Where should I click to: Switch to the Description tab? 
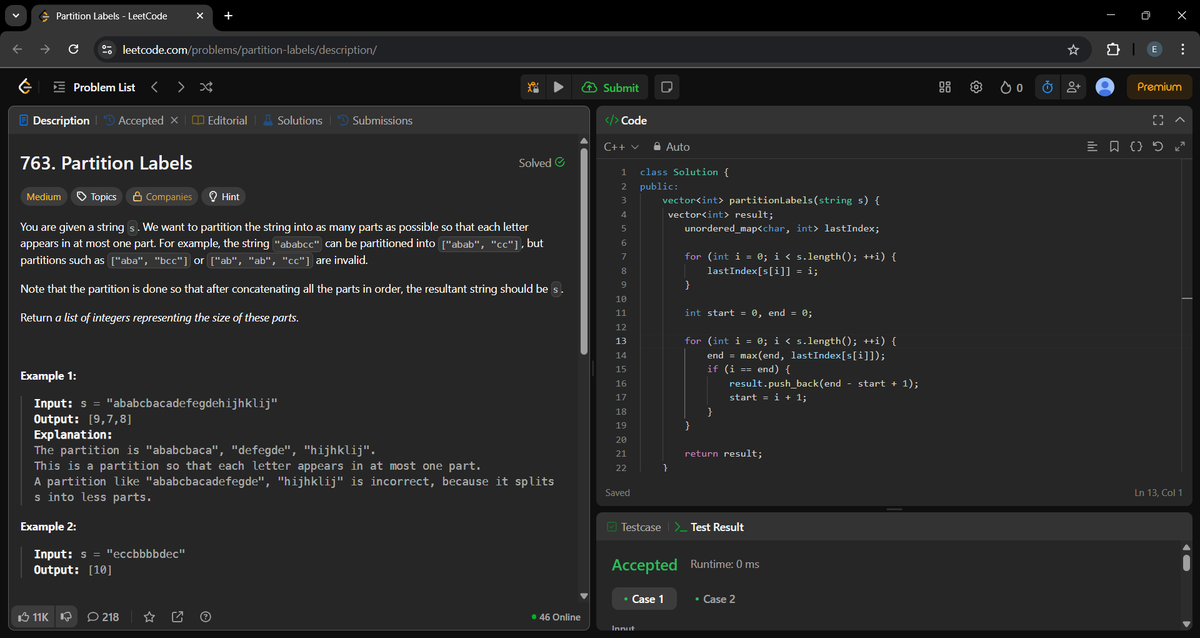[x=55, y=121]
